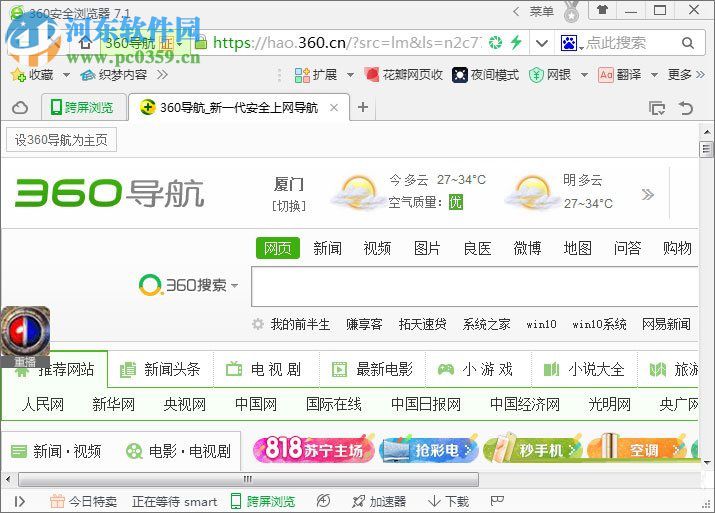The image size is (715, 513).
Task: Open the 人民网 site link
Action: coord(43,404)
